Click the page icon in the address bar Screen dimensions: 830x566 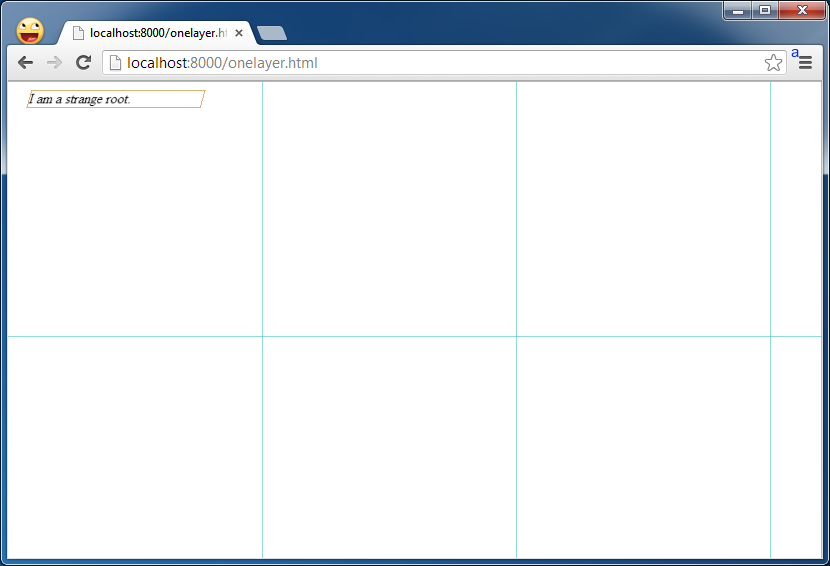pos(115,62)
